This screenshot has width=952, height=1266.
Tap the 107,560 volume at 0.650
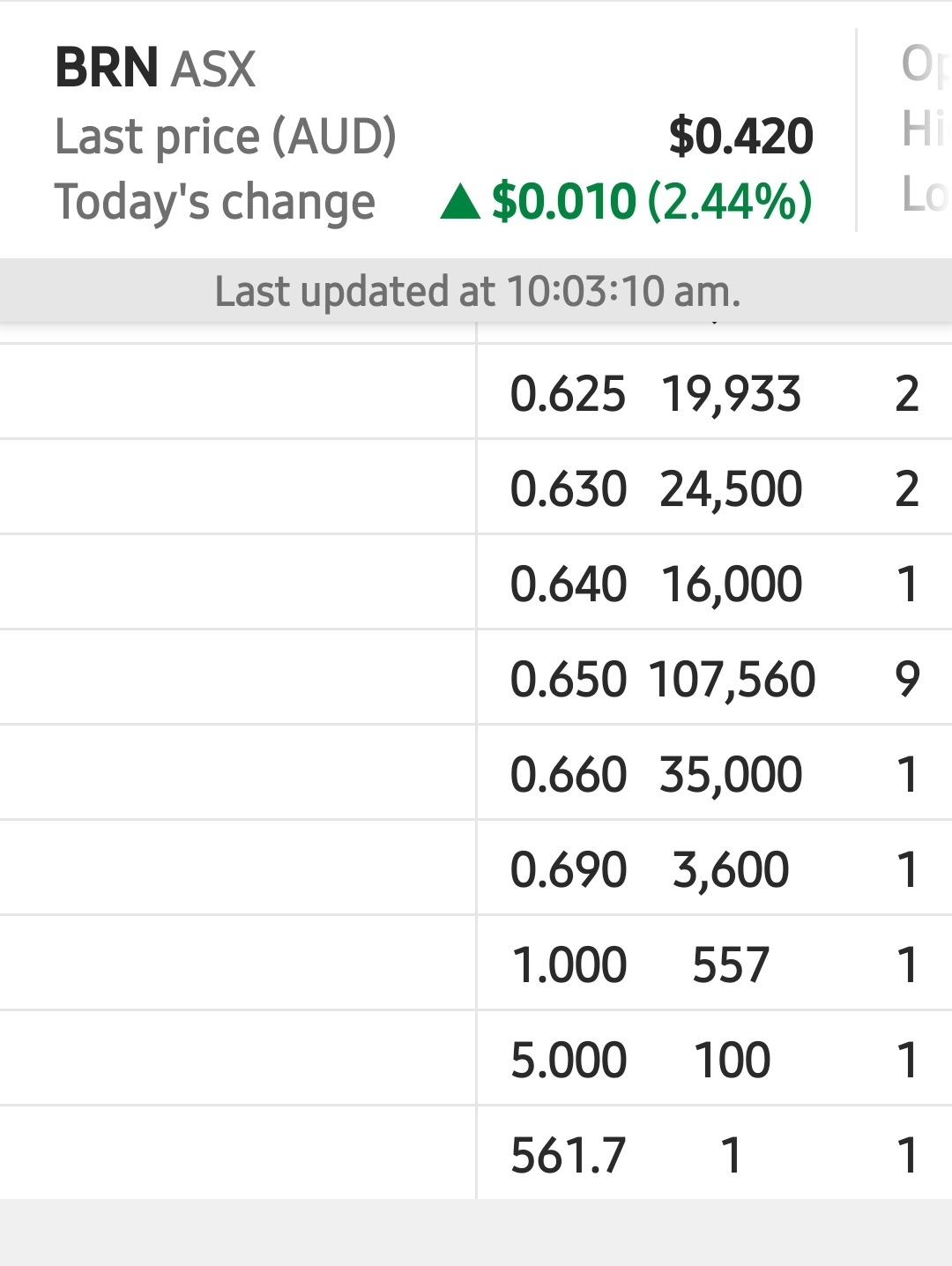coord(732,679)
